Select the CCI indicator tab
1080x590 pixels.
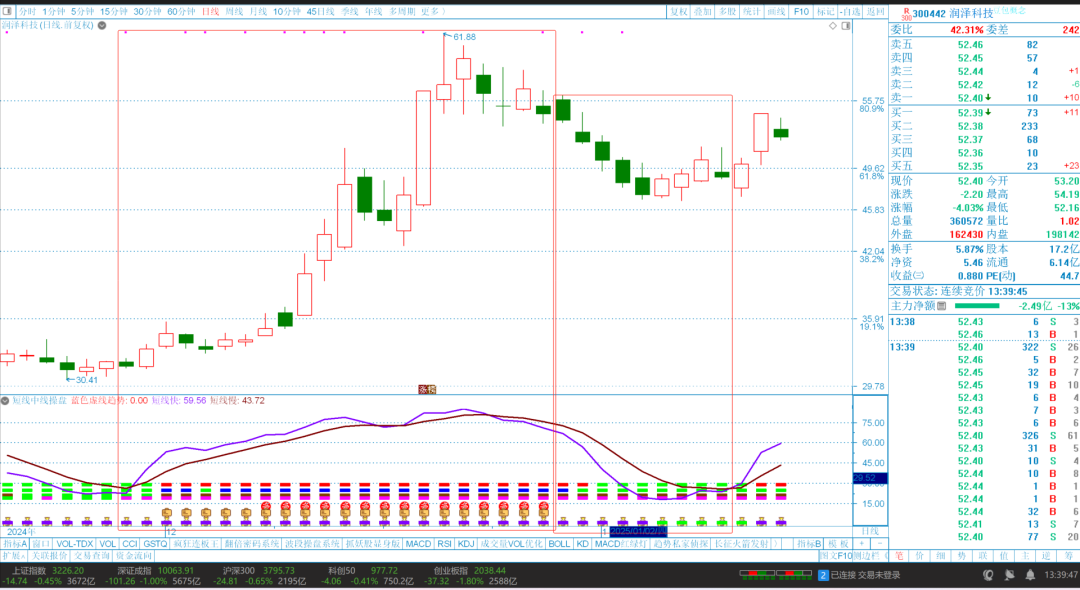(x=129, y=544)
